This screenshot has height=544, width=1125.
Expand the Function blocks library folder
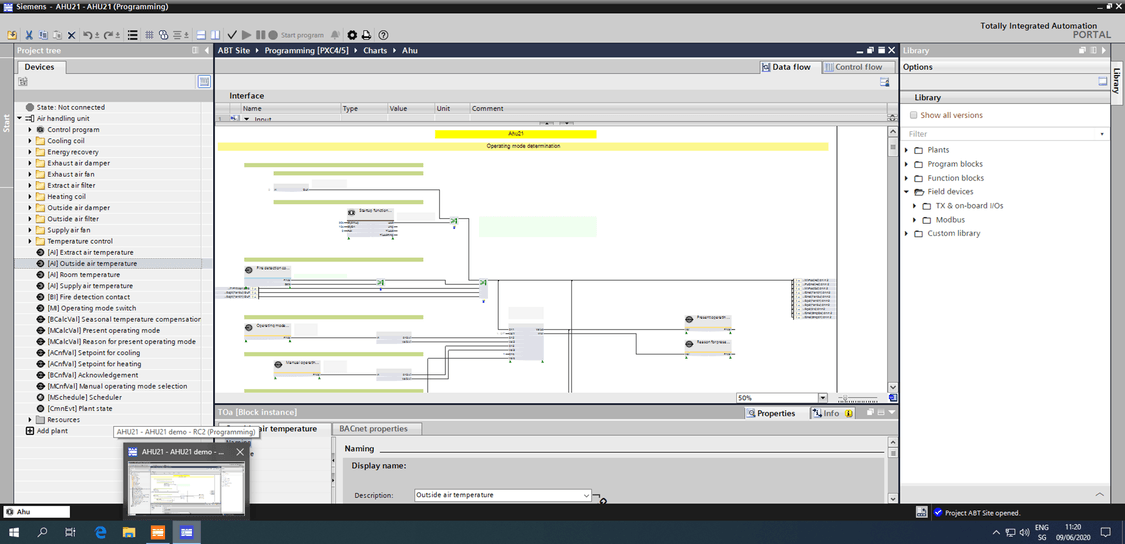coord(907,178)
